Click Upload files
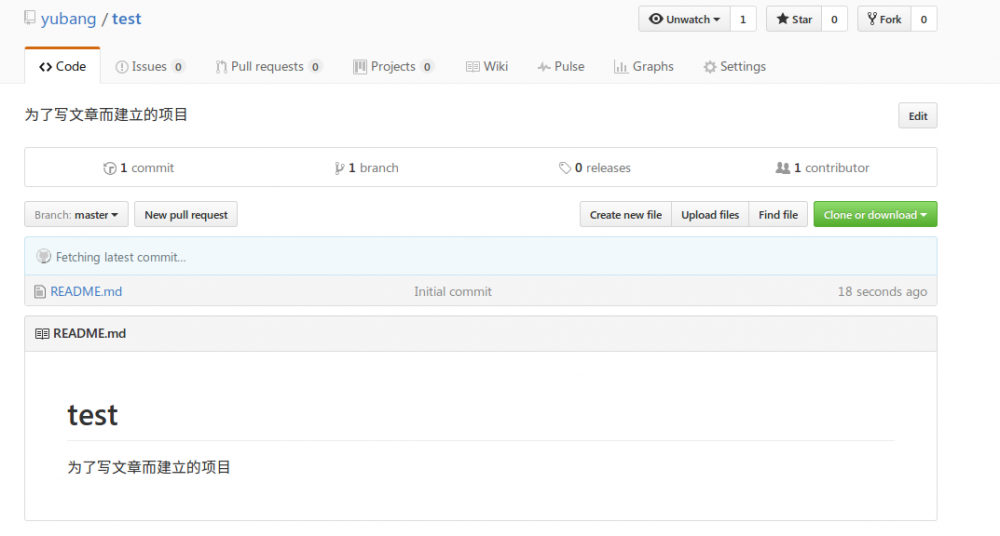The width and height of the screenshot is (1000, 536). 710,214
